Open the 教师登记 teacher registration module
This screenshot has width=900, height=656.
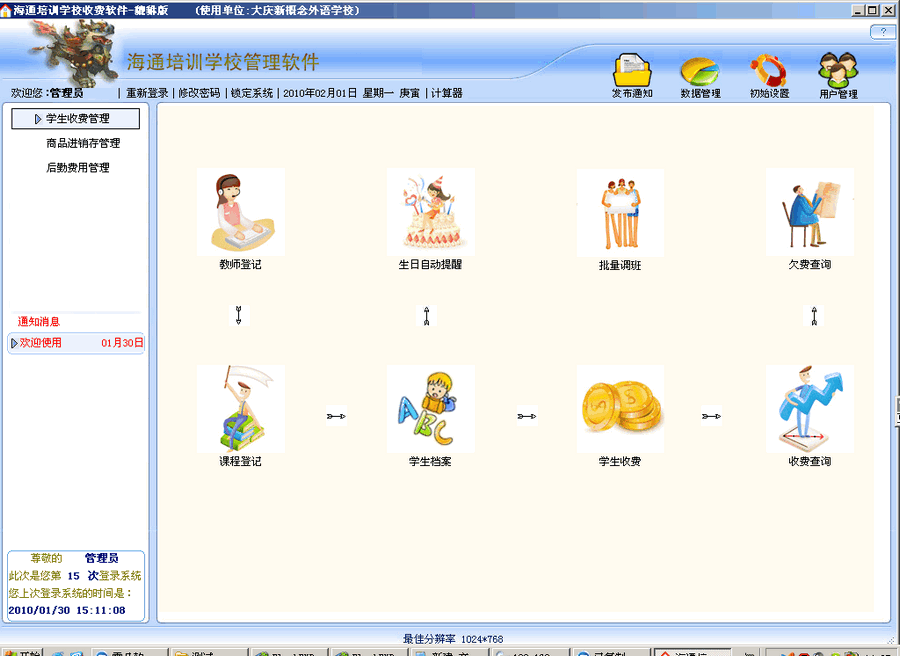(240, 212)
